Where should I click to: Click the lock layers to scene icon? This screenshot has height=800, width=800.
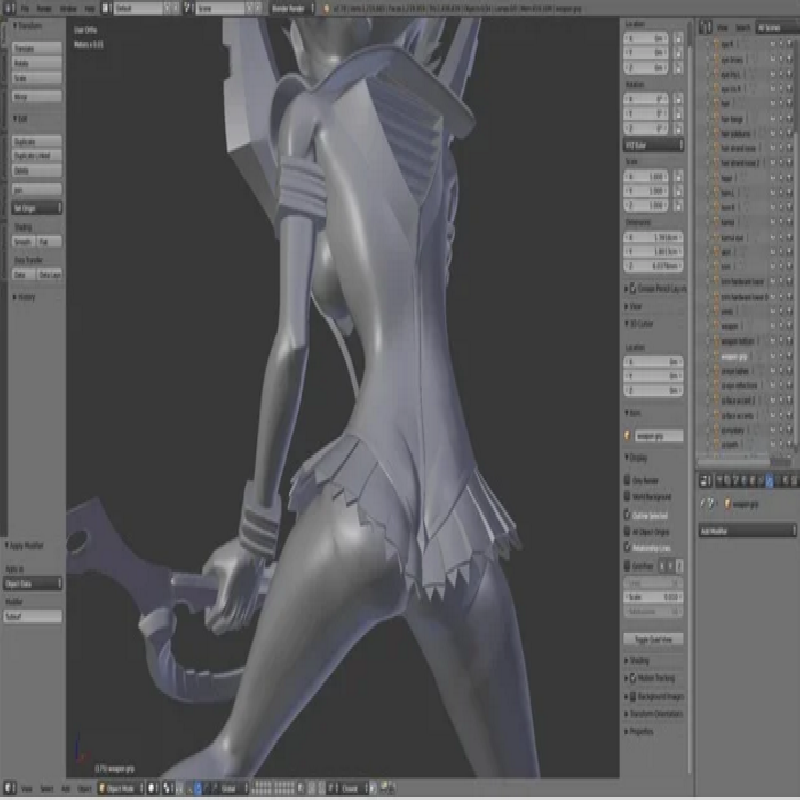click(301, 788)
